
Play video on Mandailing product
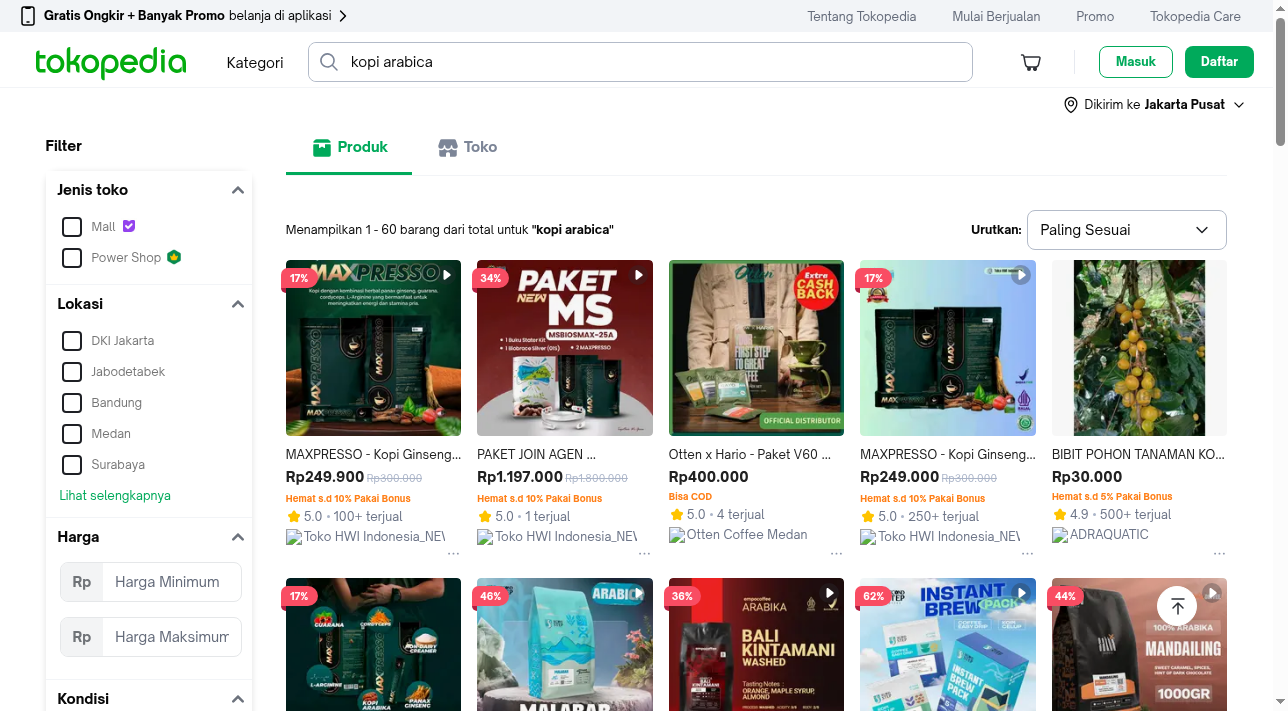click(1212, 593)
